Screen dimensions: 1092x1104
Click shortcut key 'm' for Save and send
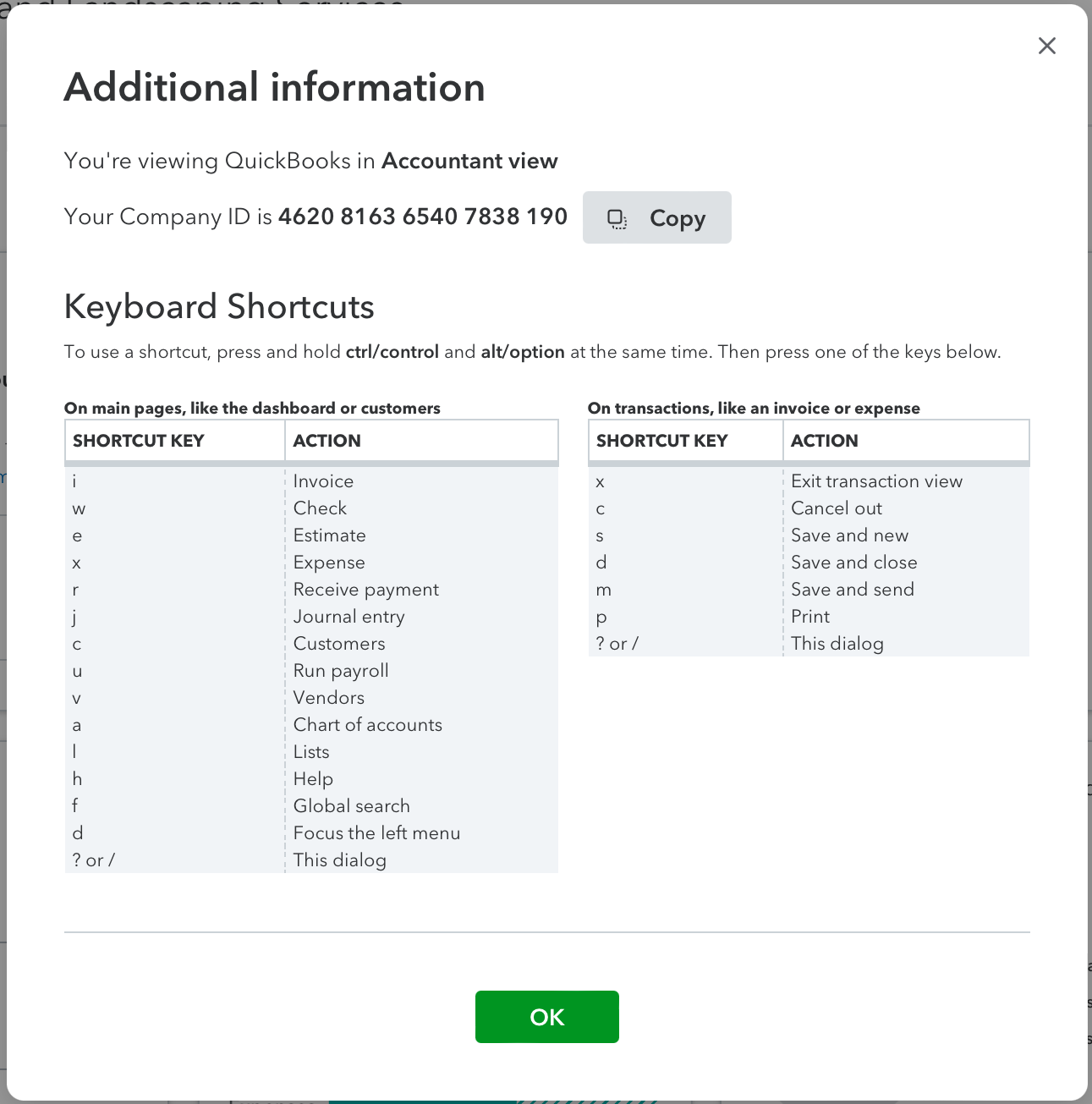tap(603, 590)
